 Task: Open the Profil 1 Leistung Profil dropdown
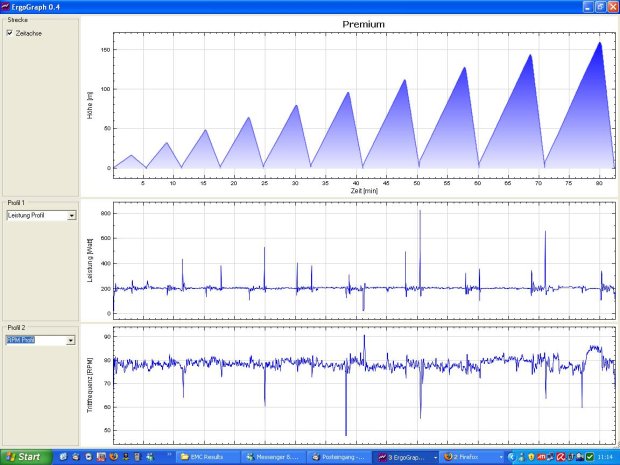coord(71,215)
